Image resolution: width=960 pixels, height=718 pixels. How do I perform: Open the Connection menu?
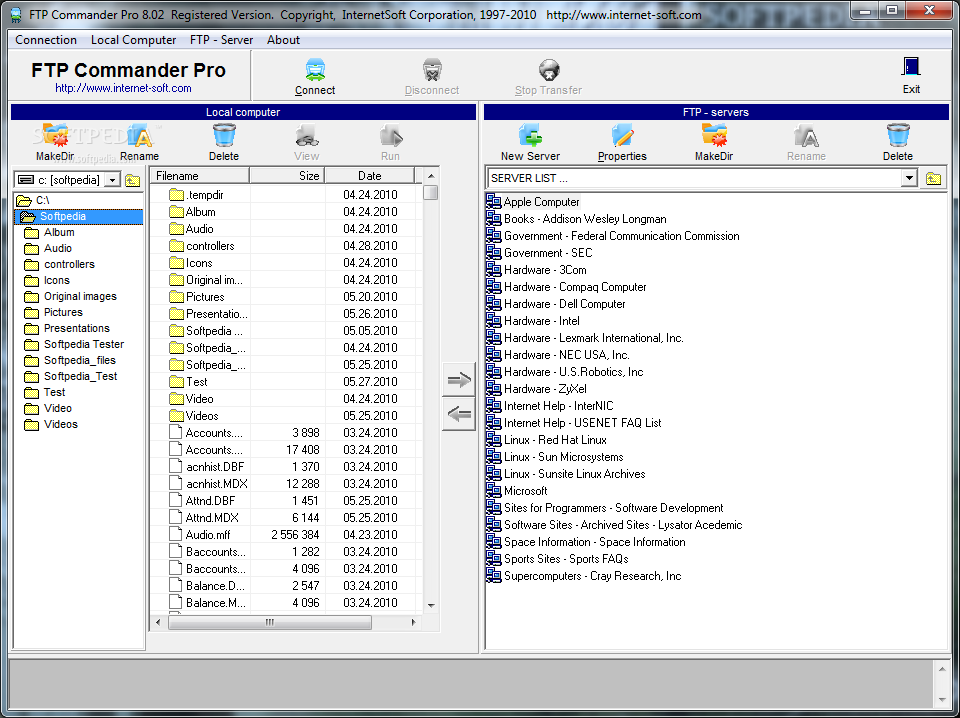[46, 40]
